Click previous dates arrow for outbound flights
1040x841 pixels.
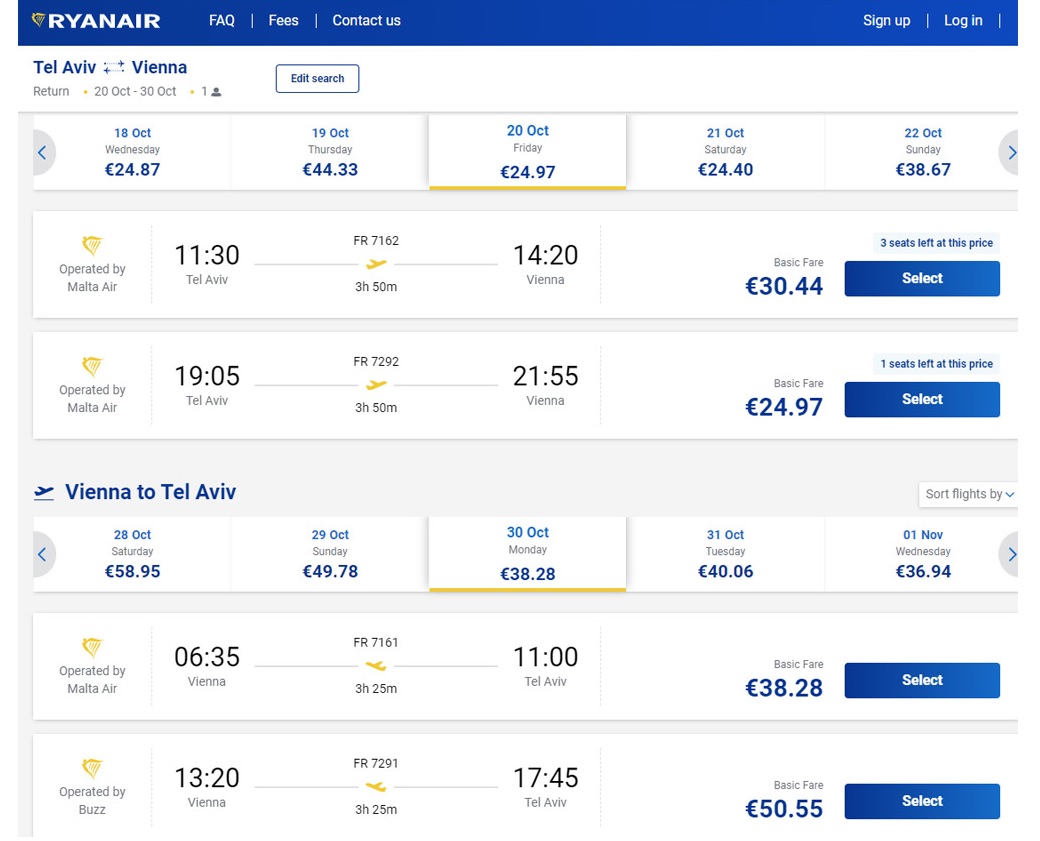click(x=43, y=153)
